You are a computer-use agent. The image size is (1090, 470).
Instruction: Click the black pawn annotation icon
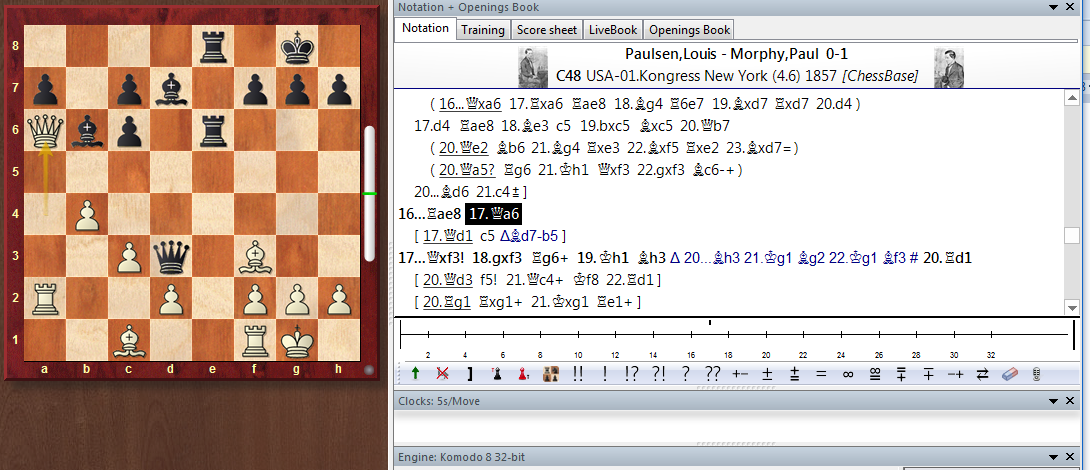(x=495, y=373)
